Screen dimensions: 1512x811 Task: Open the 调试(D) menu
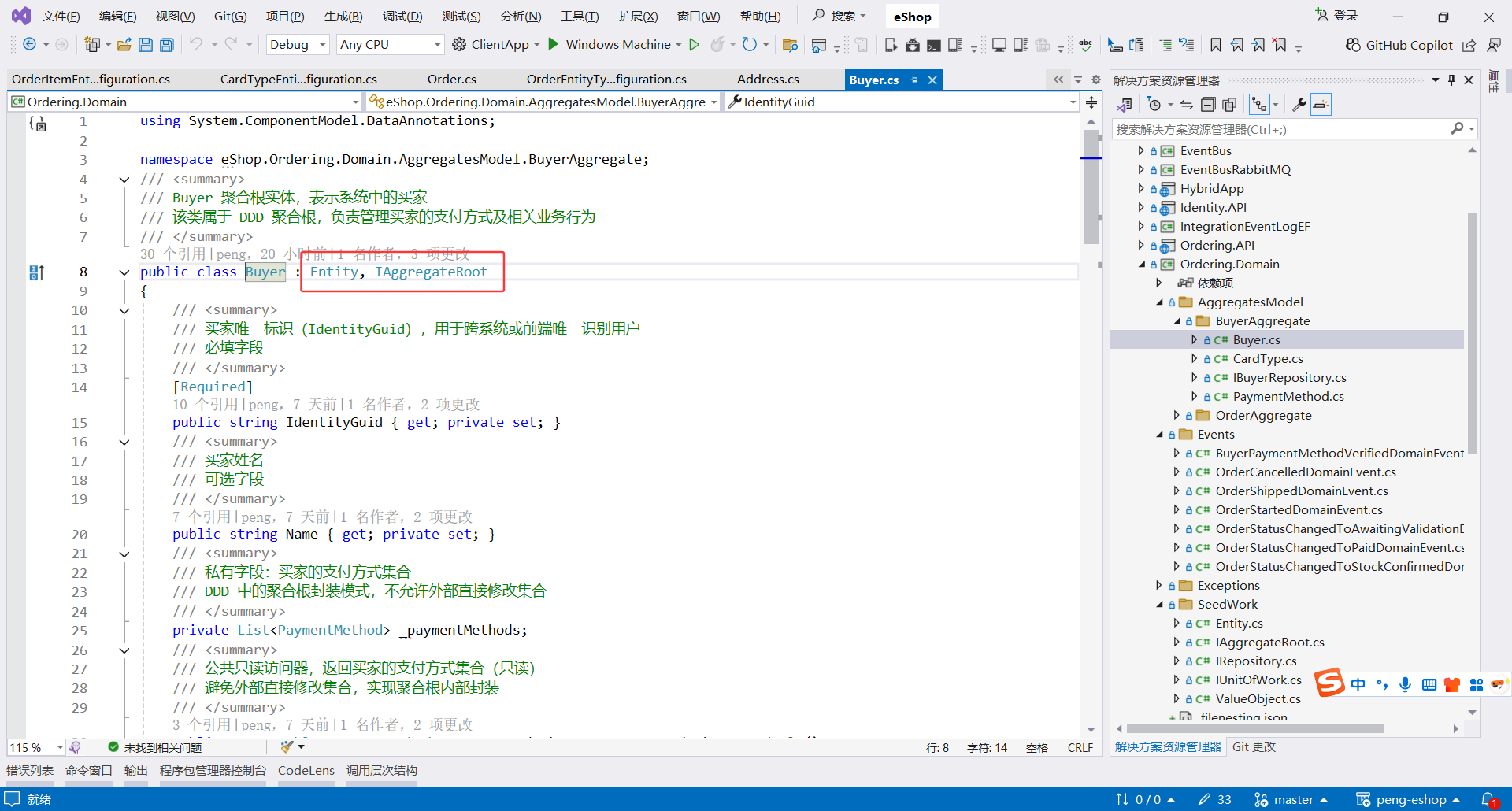(x=402, y=17)
